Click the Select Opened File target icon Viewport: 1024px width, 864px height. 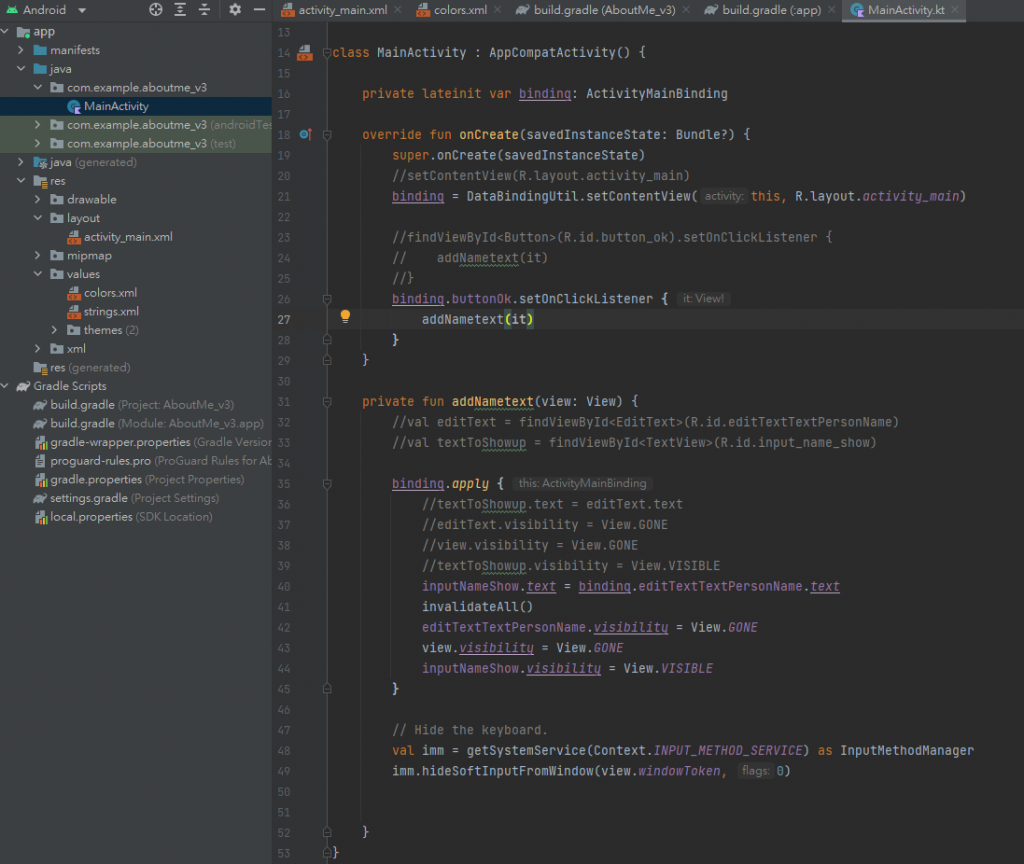[156, 10]
